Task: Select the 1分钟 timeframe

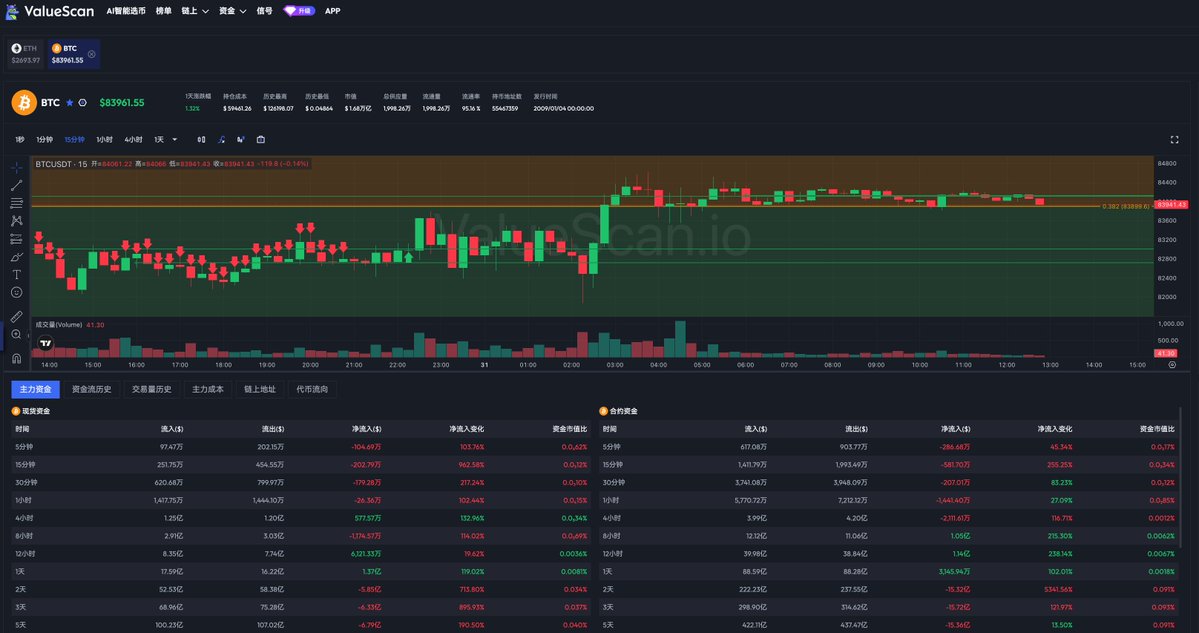Action: pyautogui.click(x=45, y=140)
